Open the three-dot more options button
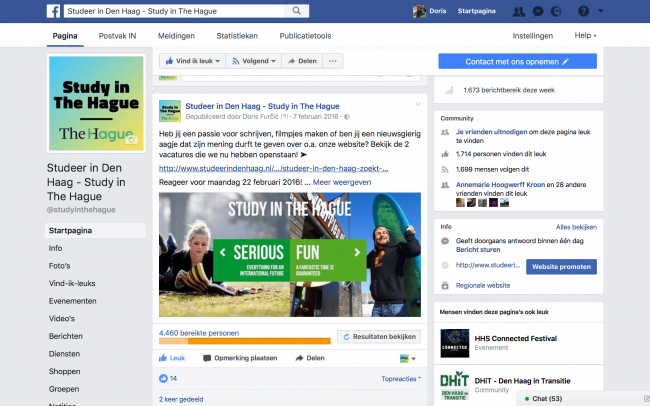This screenshot has height=406, width=650. point(332,61)
